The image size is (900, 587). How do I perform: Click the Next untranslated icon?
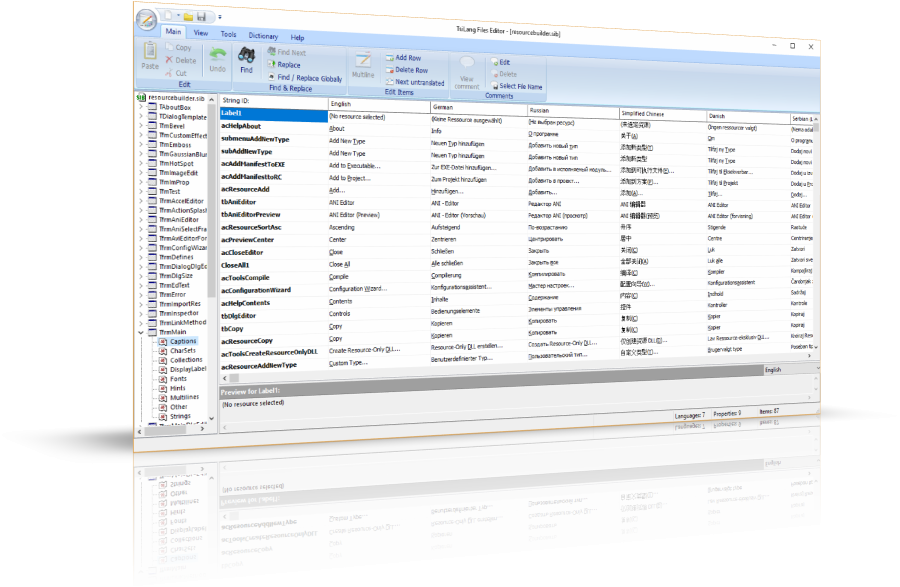point(388,82)
